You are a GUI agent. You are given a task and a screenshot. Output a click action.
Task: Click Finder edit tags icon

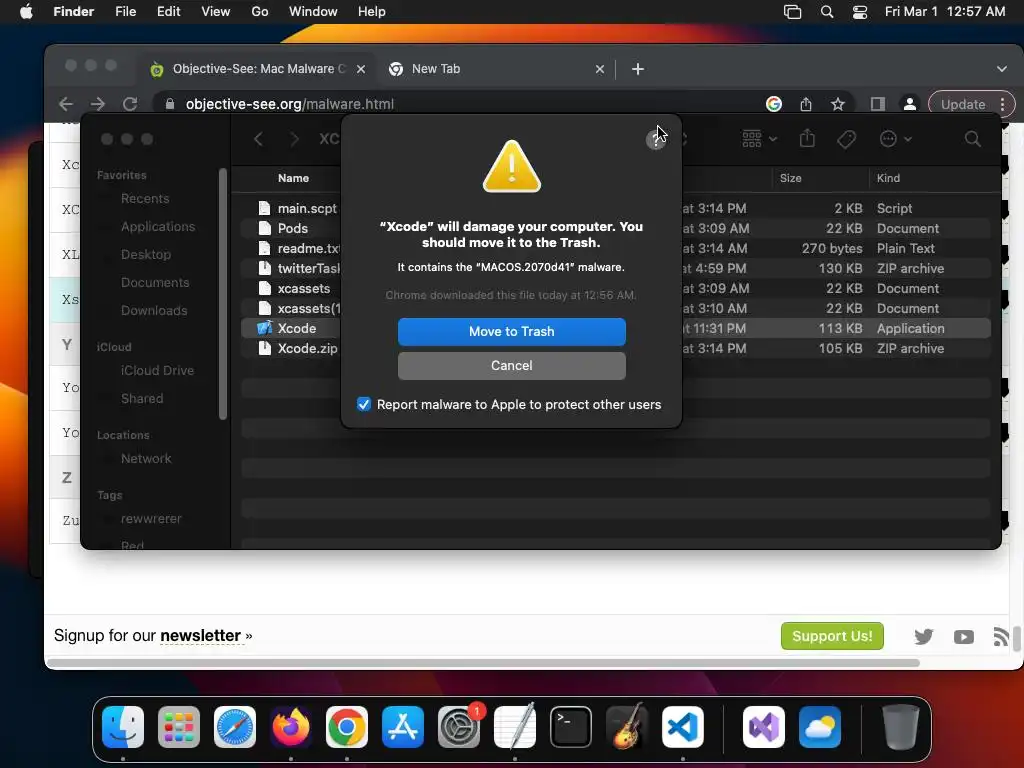pyautogui.click(x=846, y=139)
